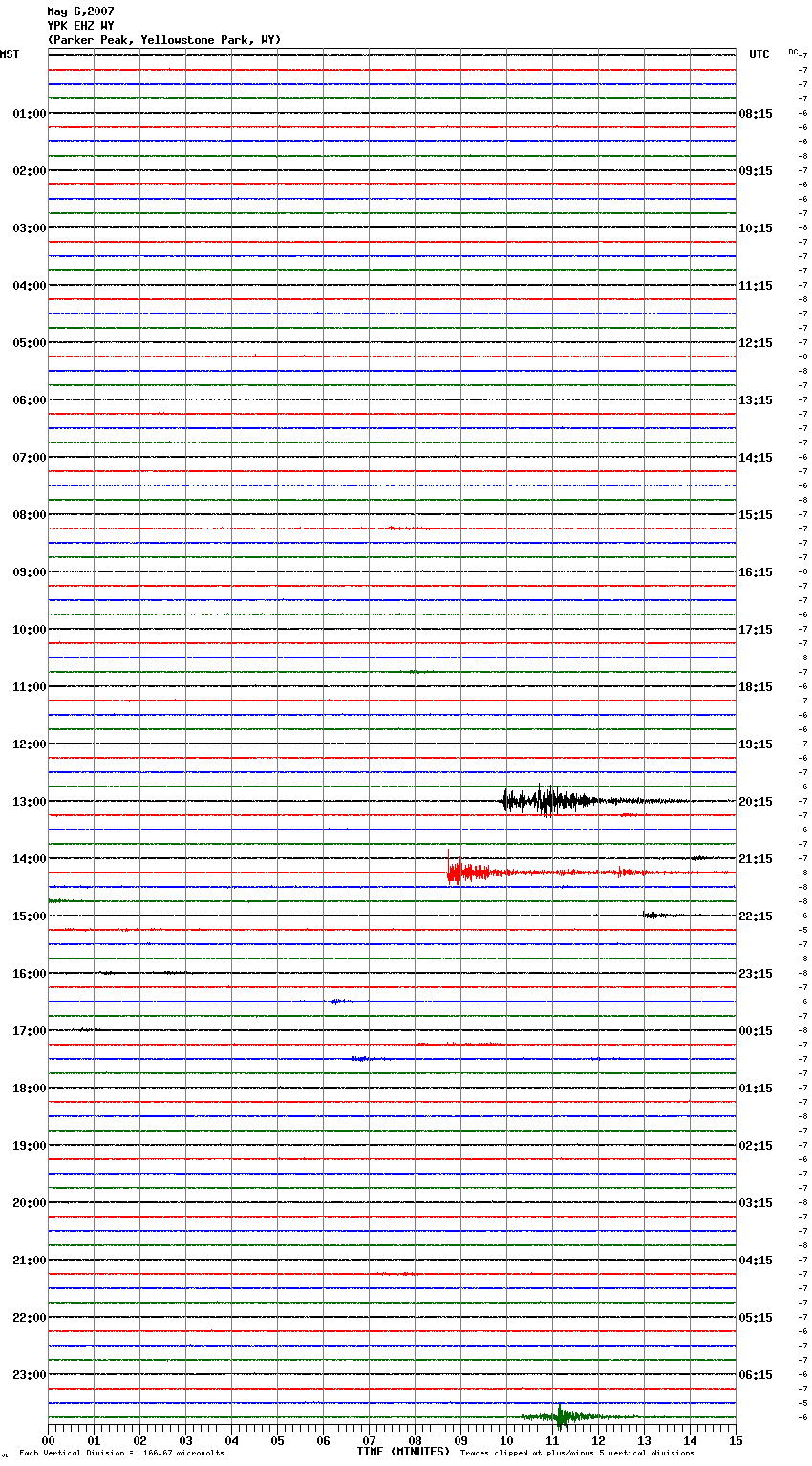The image size is (812, 1466).
Task: Select the 23:00 MST time label
Action: pos(29,1375)
